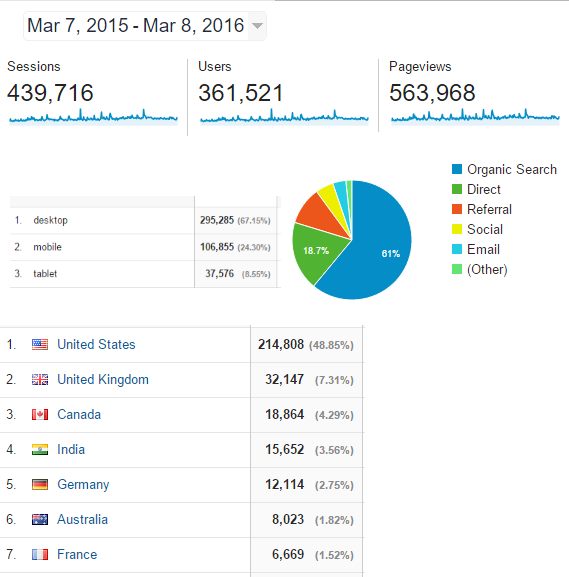Click the Email legend cyan swatch
Viewport: 569px width, 577px height.
pos(457,249)
